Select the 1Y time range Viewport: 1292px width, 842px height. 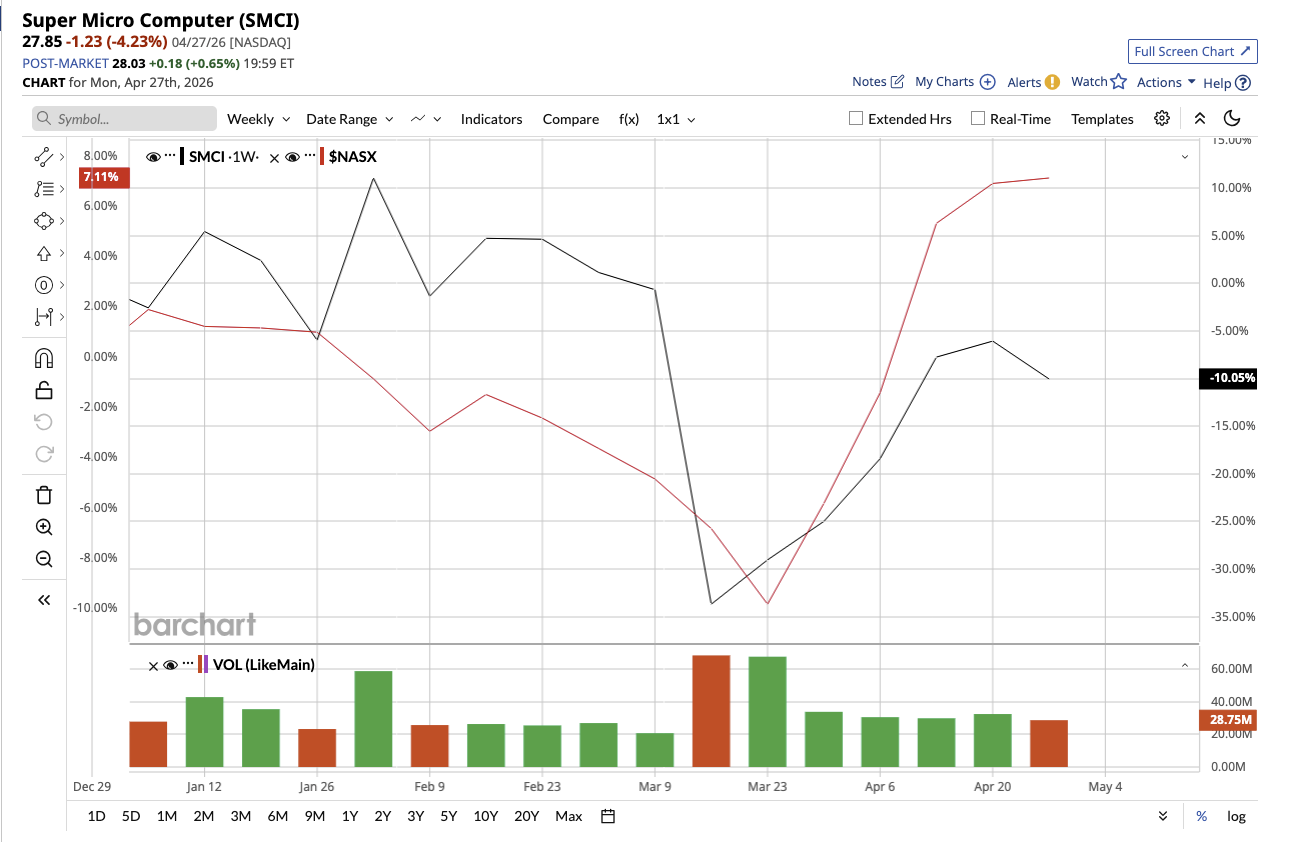click(x=349, y=816)
